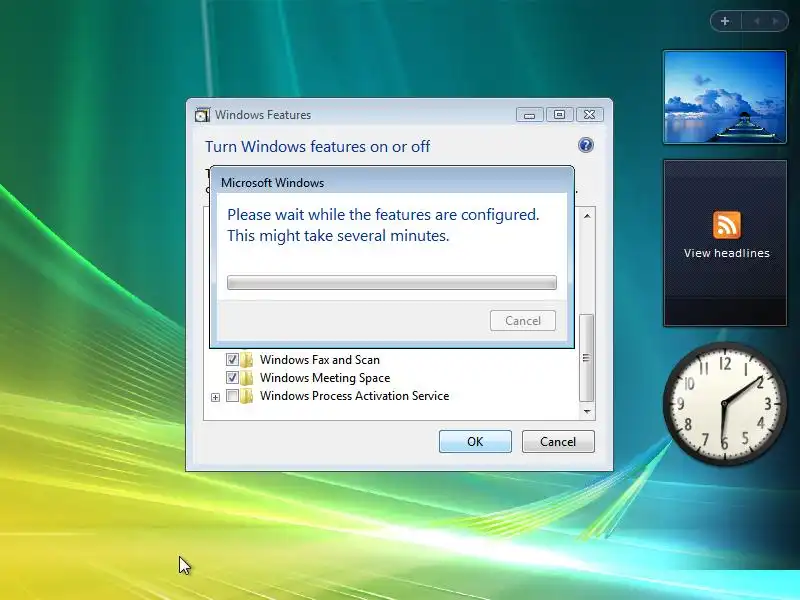Uncheck the Windows Fax and Scan checkbox
Screen dimensions: 800x600
click(x=232, y=360)
